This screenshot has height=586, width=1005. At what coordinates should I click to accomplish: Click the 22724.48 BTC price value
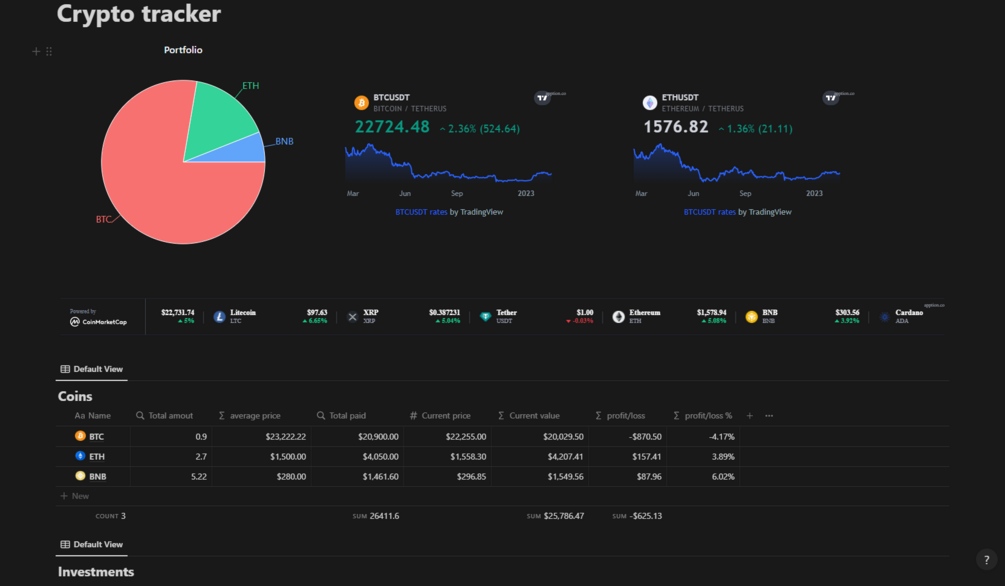coord(392,127)
